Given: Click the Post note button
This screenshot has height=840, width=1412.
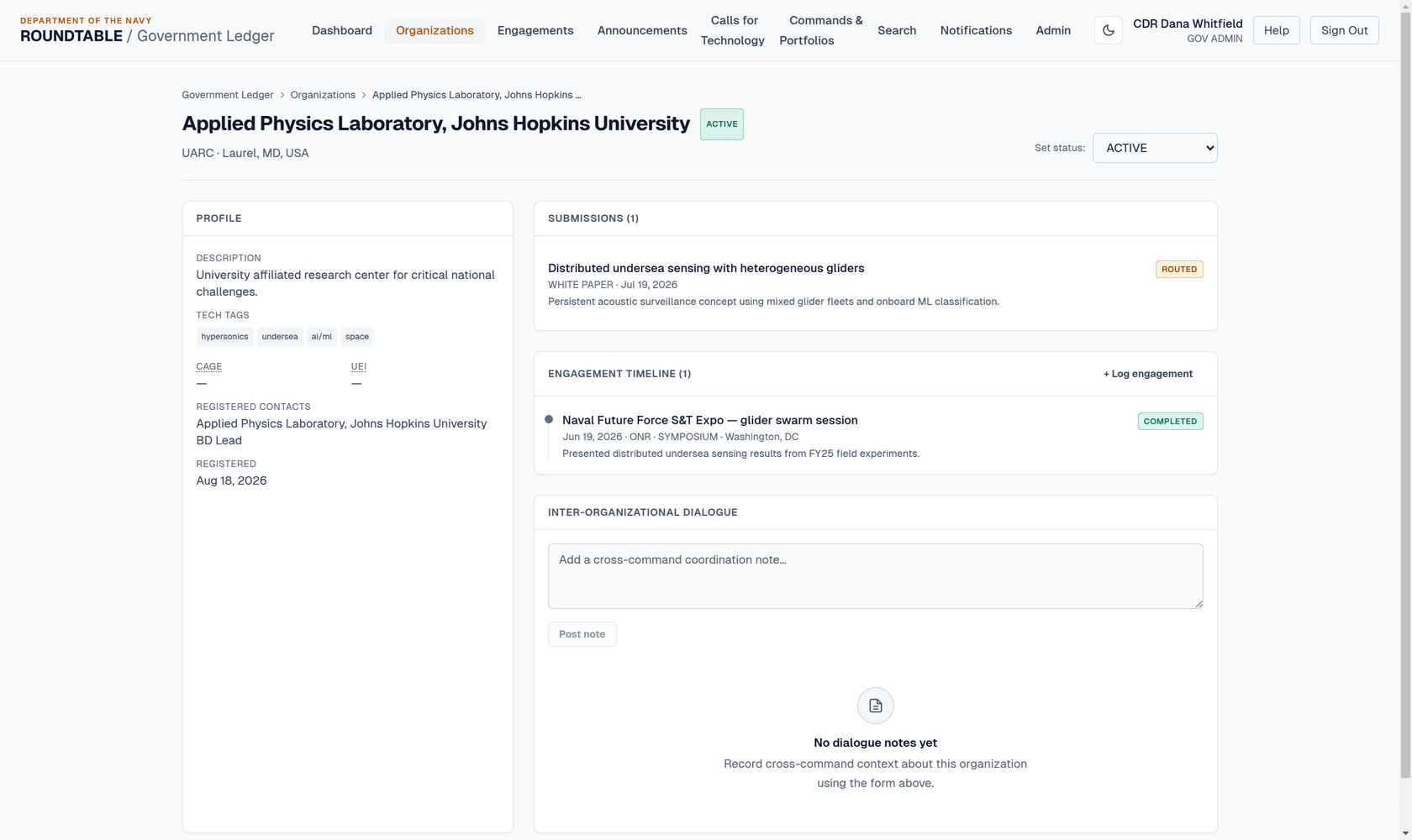Looking at the screenshot, I should tap(582, 634).
